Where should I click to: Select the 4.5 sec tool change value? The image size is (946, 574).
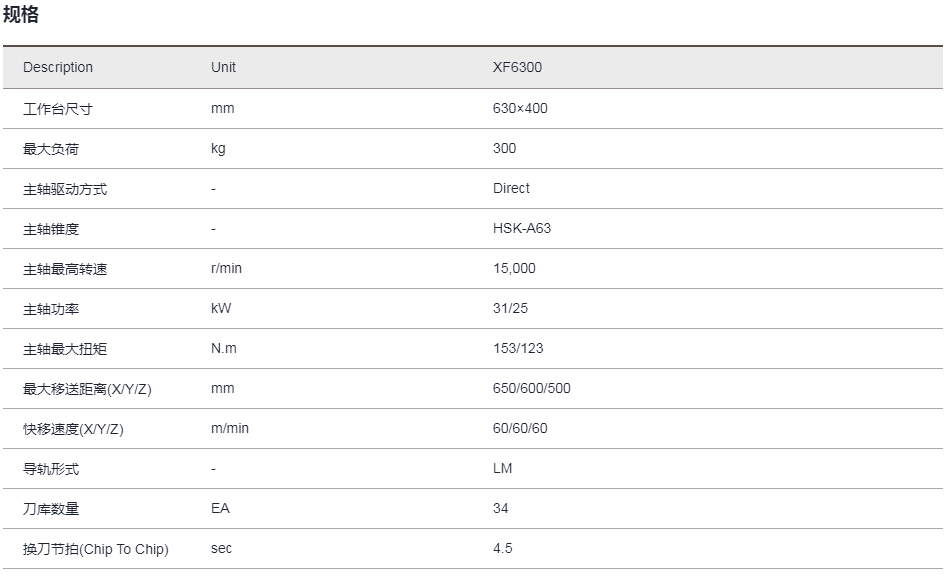tap(503, 548)
